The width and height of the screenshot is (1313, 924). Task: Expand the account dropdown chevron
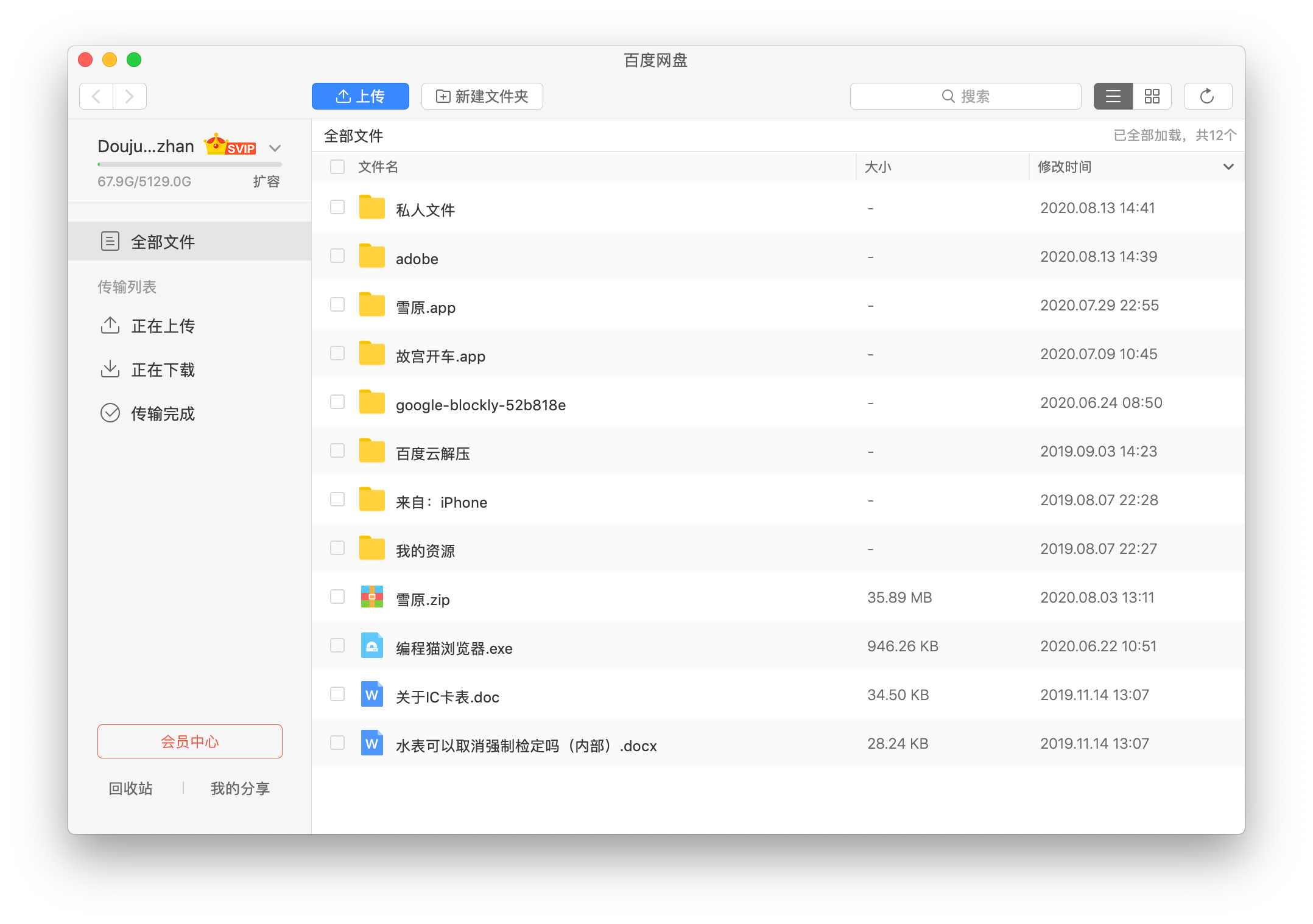275,148
